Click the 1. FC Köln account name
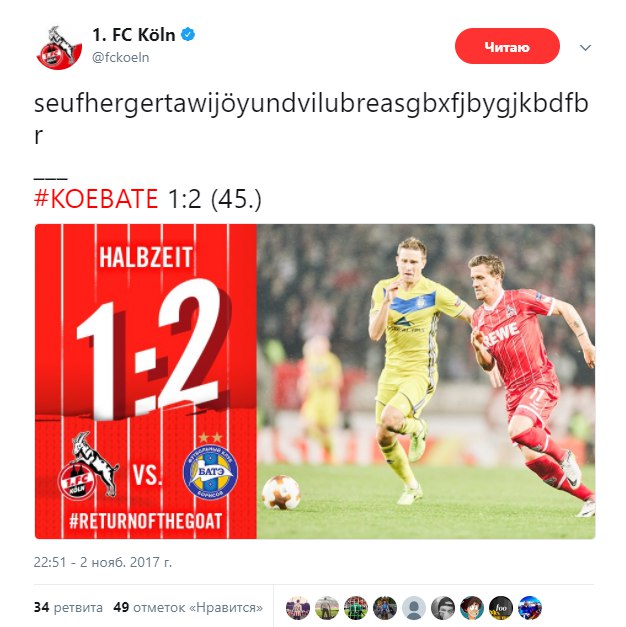The image size is (626, 627). (x=134, y=35)
